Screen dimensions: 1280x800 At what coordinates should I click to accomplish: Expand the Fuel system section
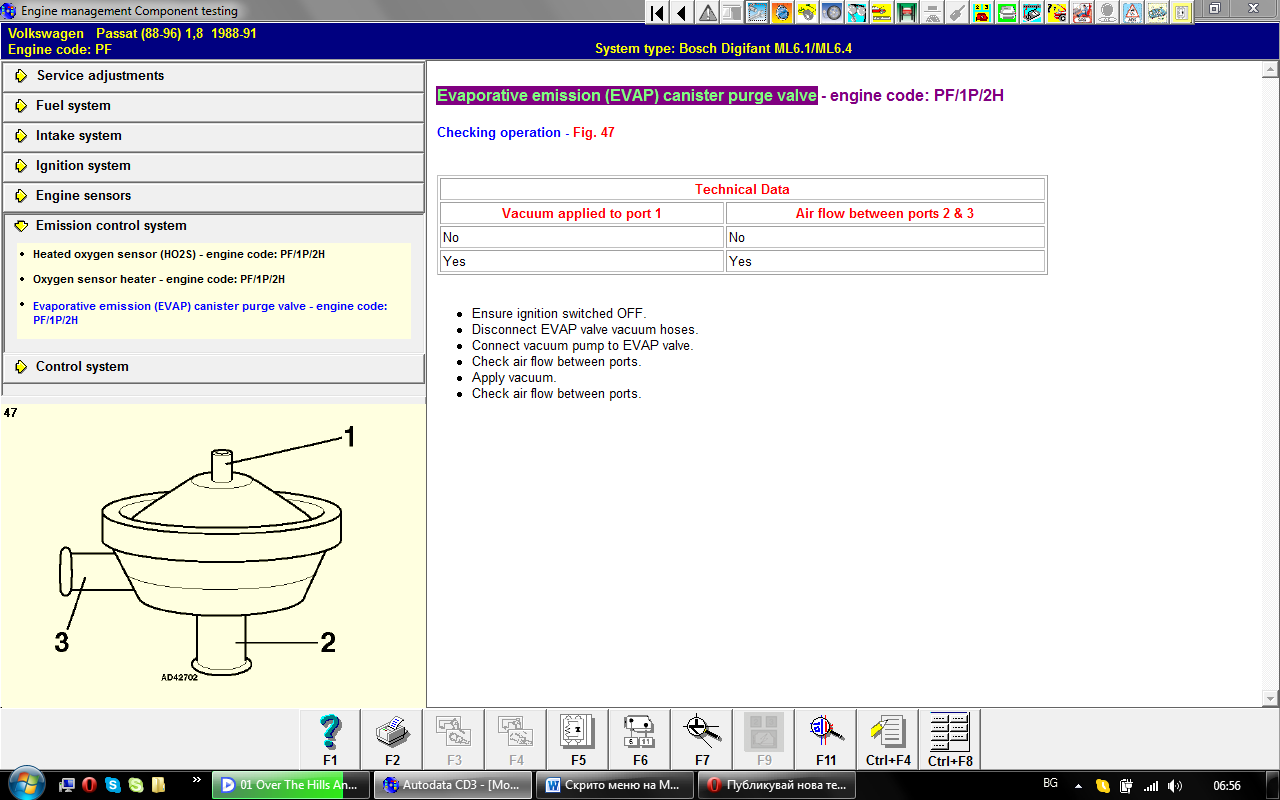click(x=73, y=106)
